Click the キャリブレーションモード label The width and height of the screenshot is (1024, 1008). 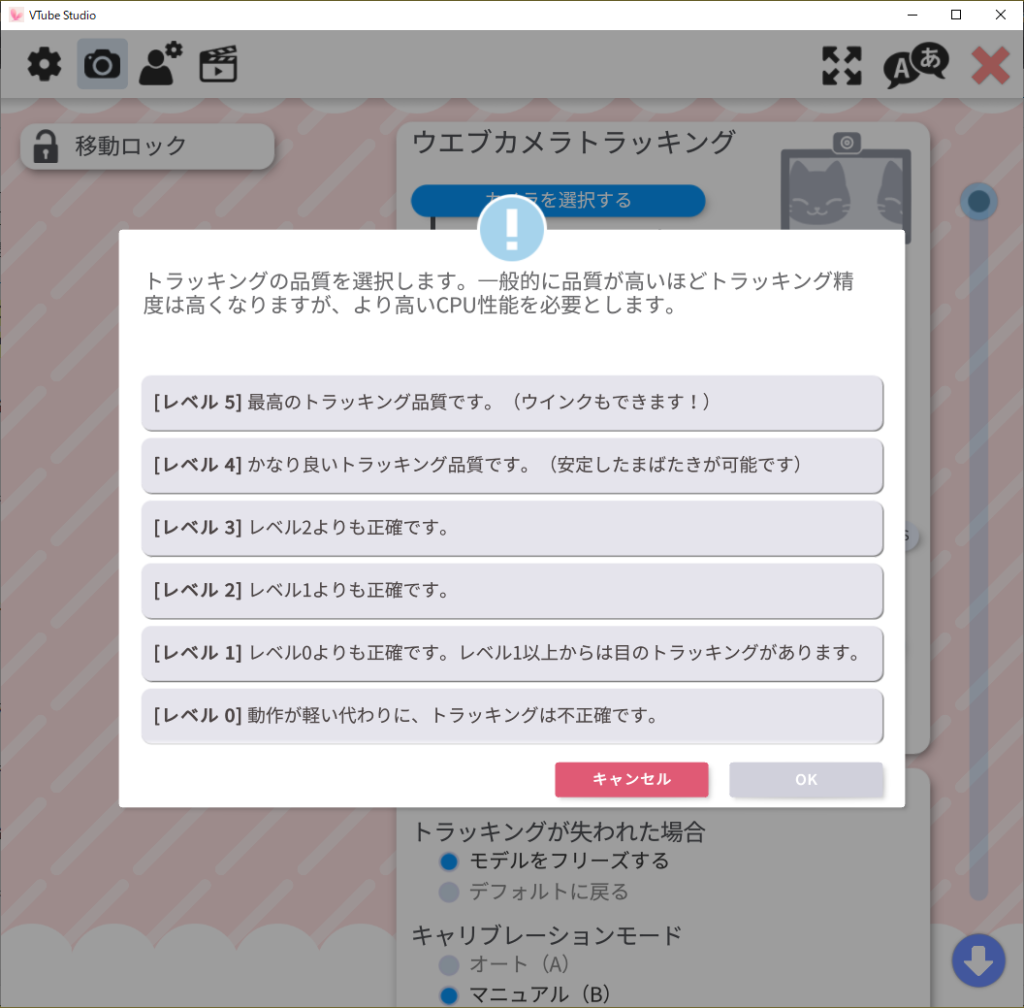(547, 936)
